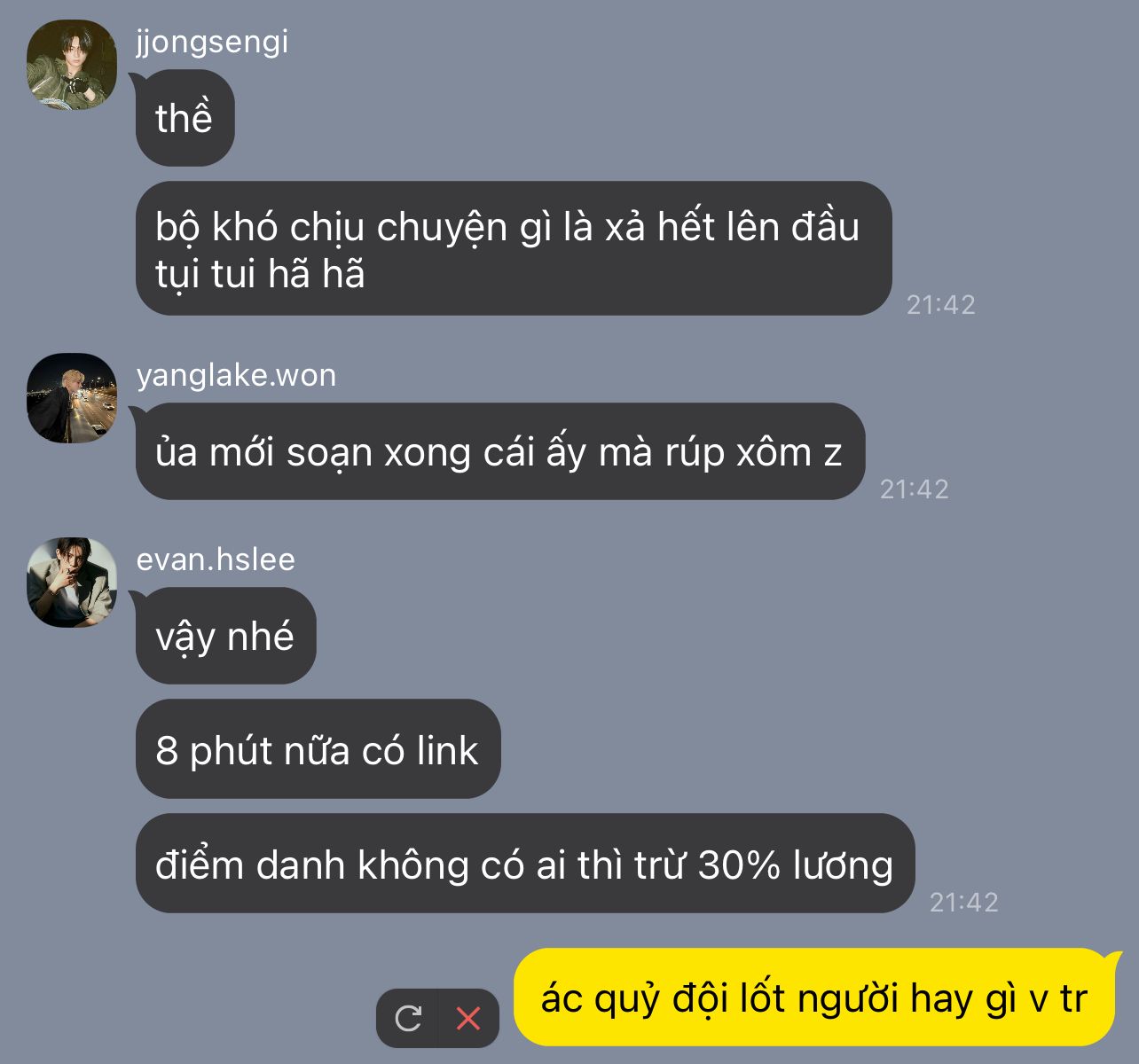
Task: Tap the resend arrow icon
Action: 408,1018
